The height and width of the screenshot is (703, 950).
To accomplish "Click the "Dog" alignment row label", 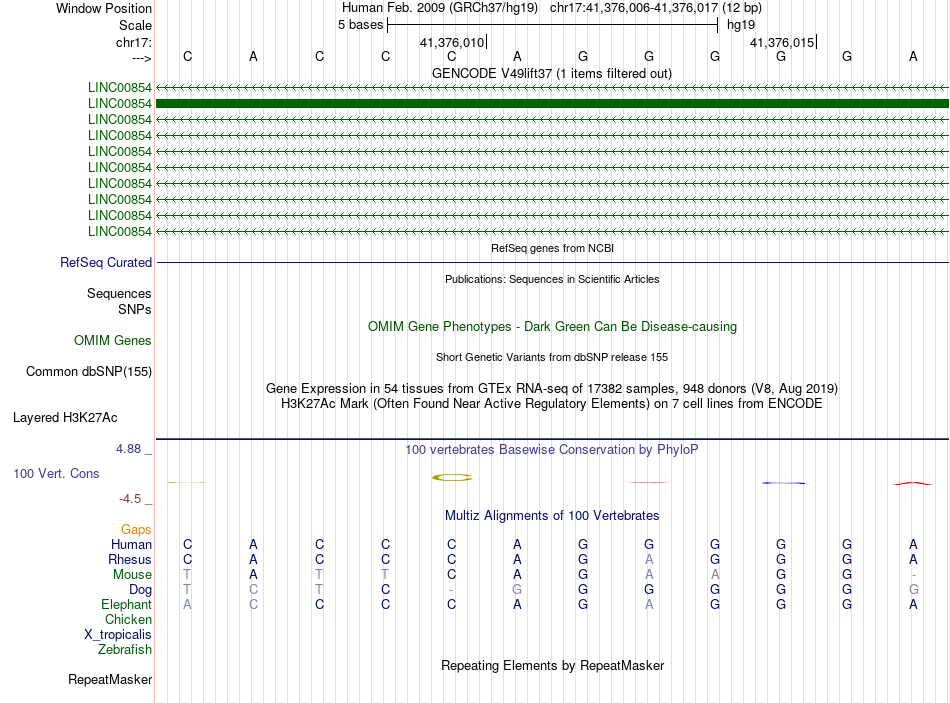I will 140,590.
